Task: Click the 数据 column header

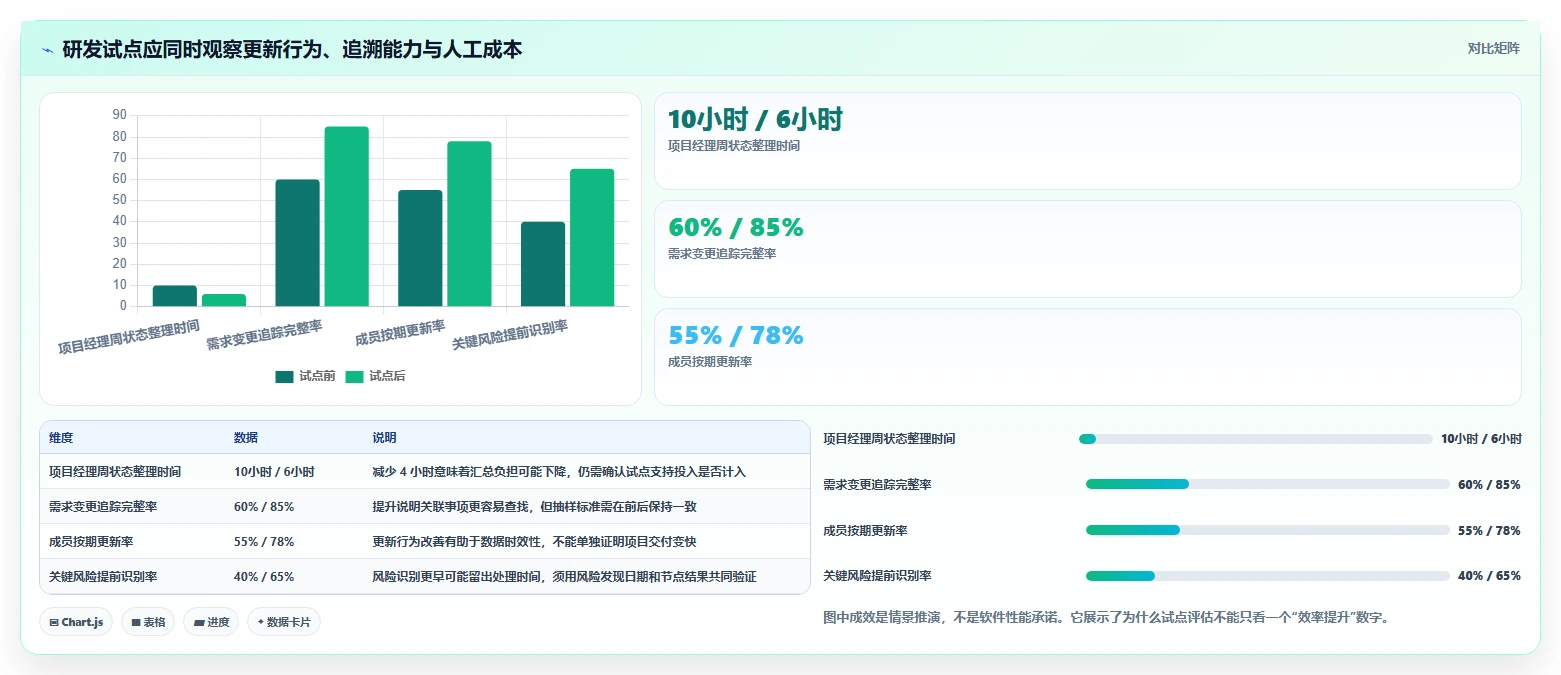Action: click(246, 438)
